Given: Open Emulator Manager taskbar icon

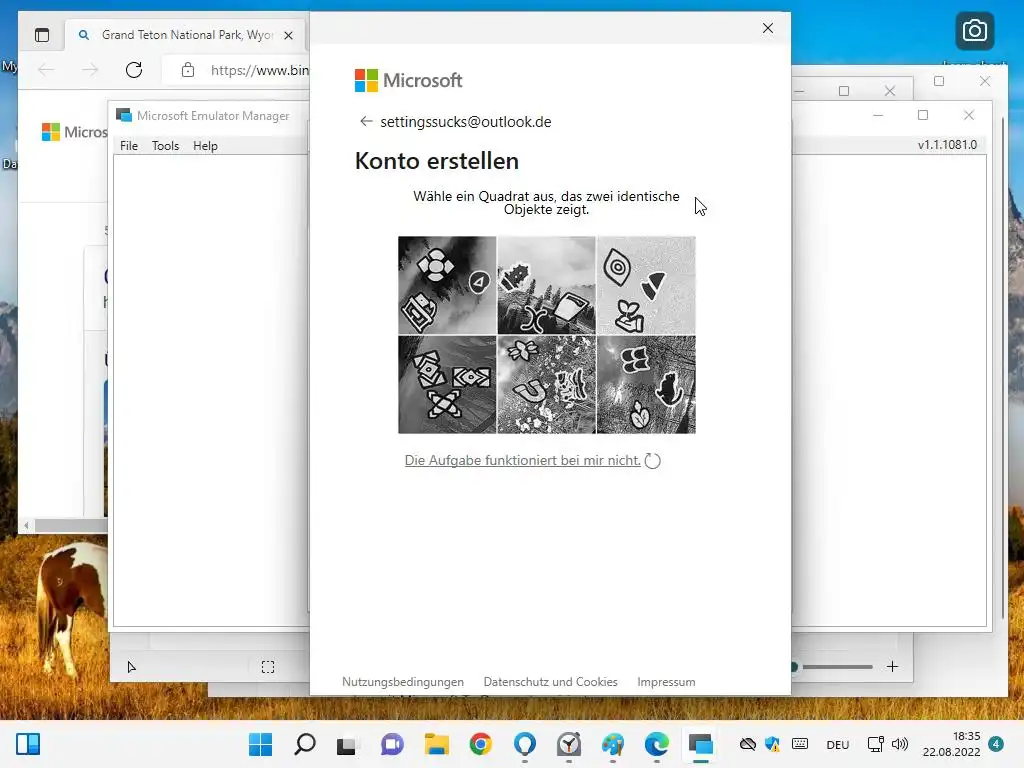Looking at the screenshot, I should (701, 744).
